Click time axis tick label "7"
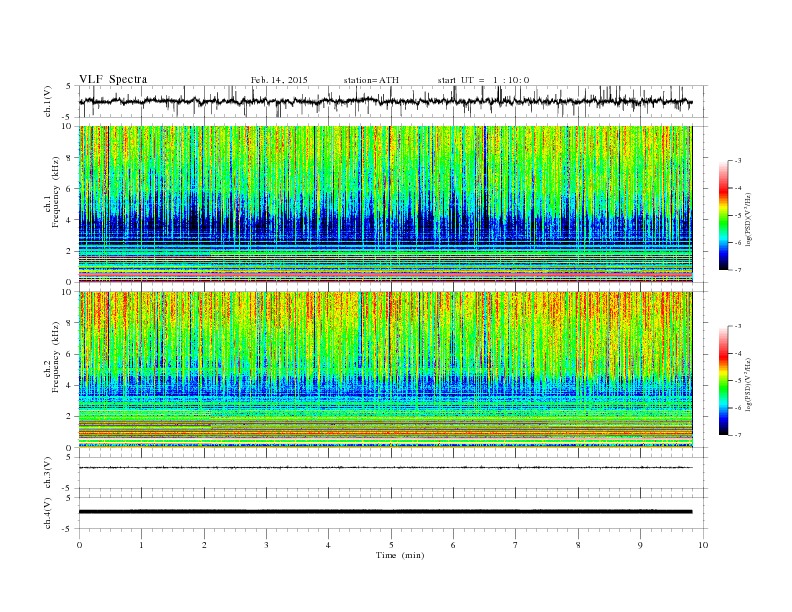The width and height of the screenshot is (792, 612). point(516,545)
